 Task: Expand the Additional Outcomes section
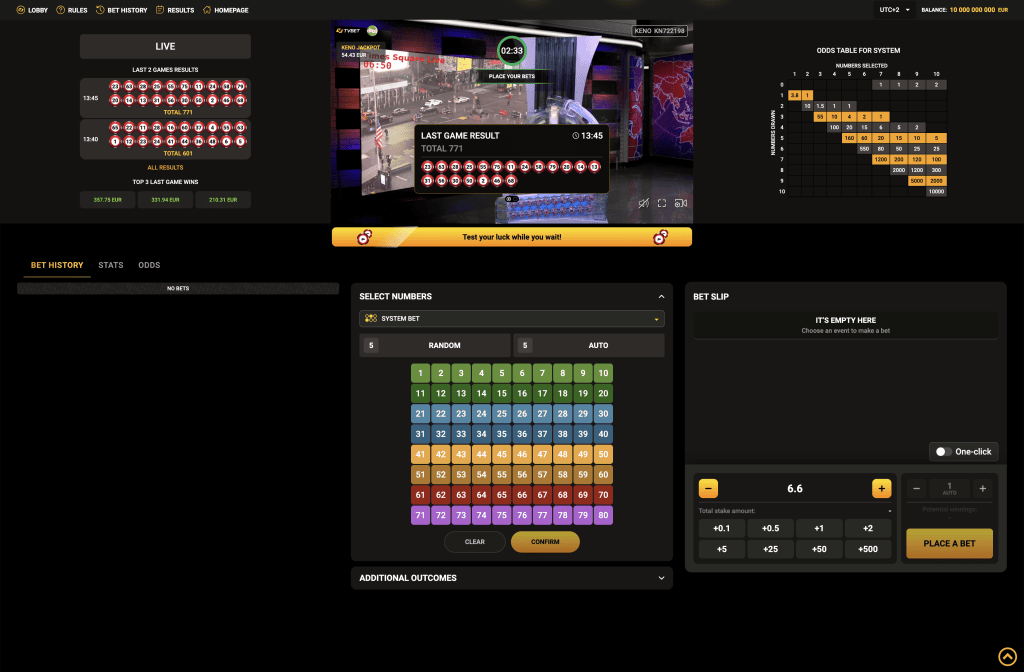[x=511, y=578]
